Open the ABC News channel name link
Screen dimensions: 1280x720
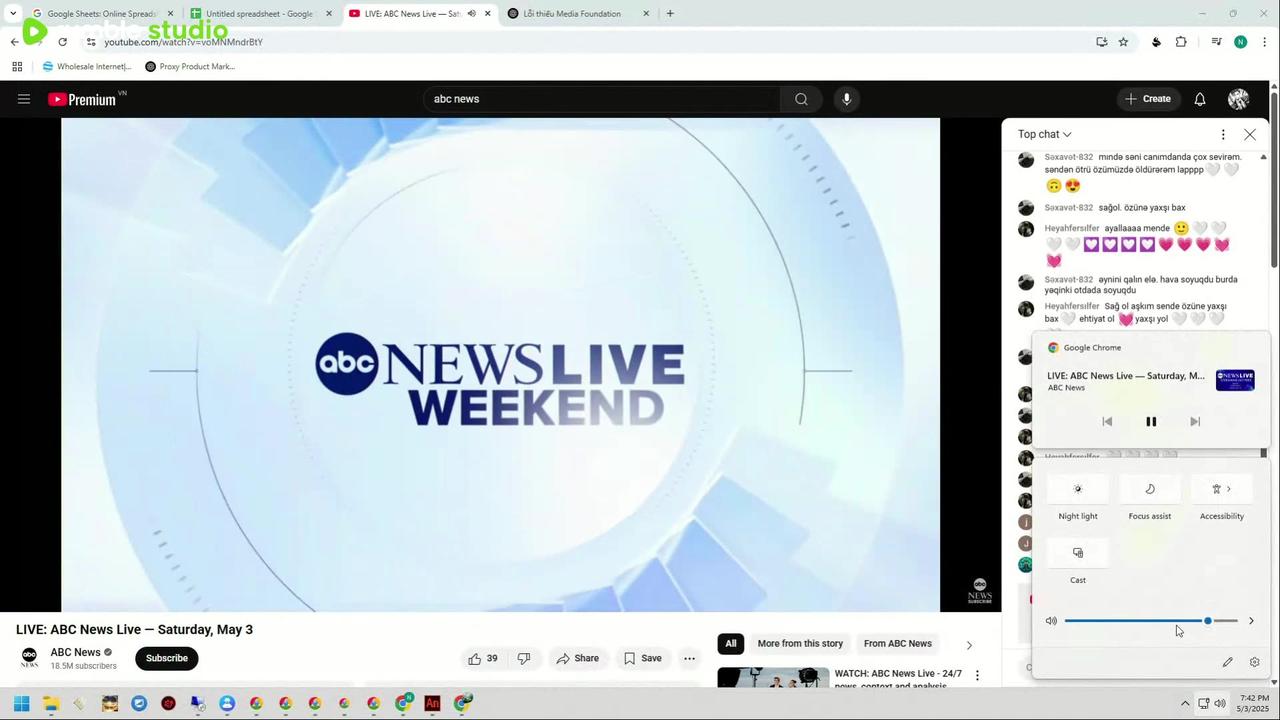[76, 652]
